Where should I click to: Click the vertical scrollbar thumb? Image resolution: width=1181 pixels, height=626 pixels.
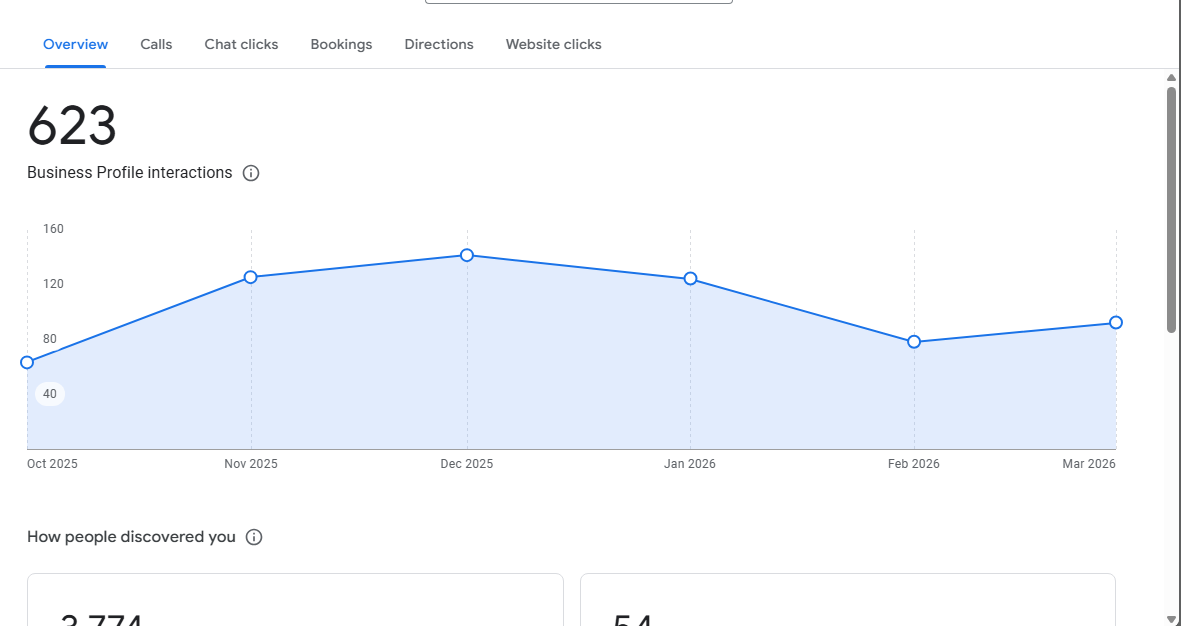[x=1171, y=209]
